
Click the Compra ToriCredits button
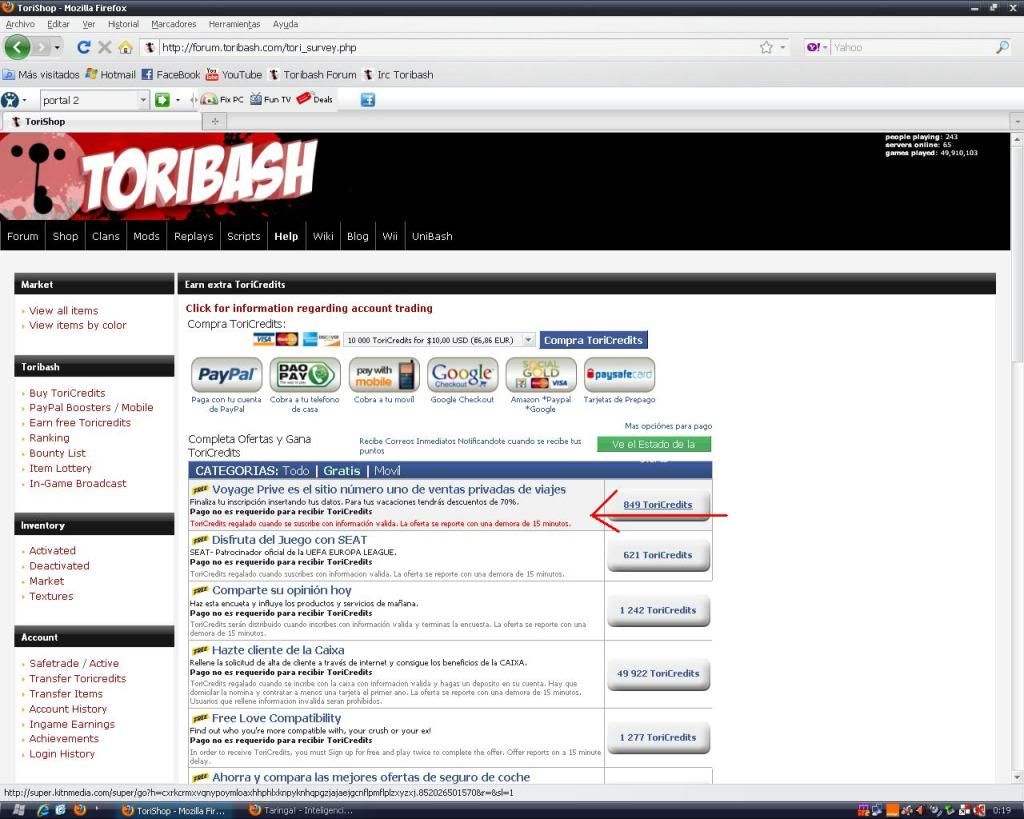pyautogui.click(x=593, y=340)
